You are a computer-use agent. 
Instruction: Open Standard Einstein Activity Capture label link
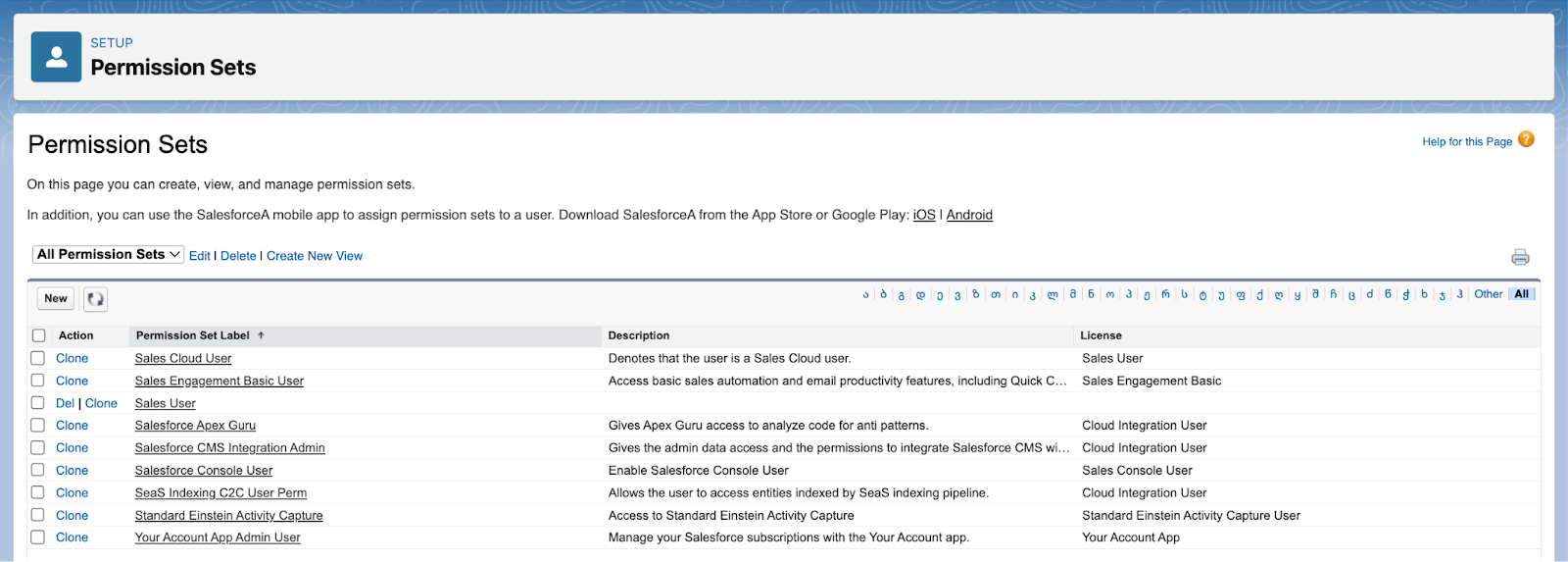(229, 515)
